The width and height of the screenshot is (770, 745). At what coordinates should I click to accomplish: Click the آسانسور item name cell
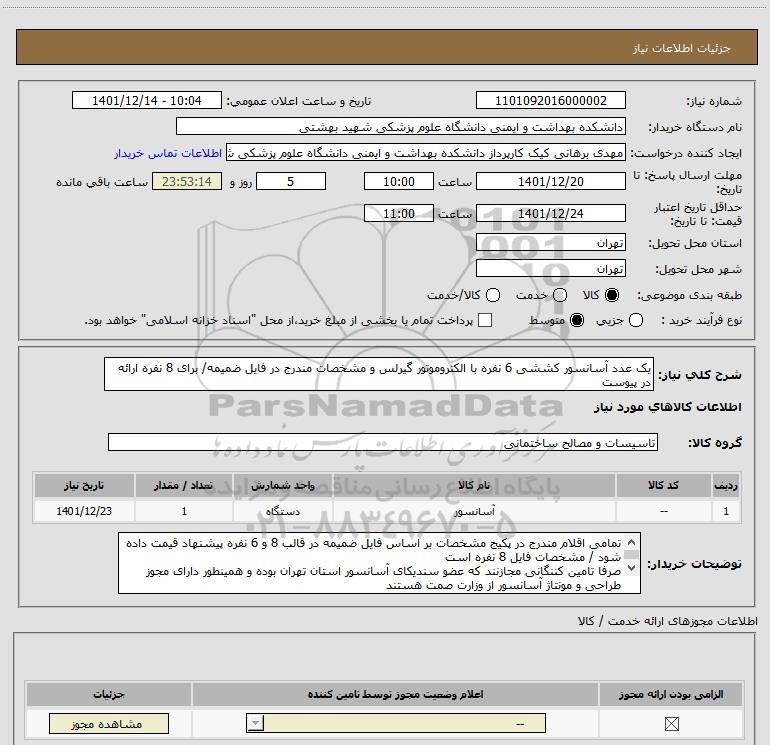tap(474, 511)
